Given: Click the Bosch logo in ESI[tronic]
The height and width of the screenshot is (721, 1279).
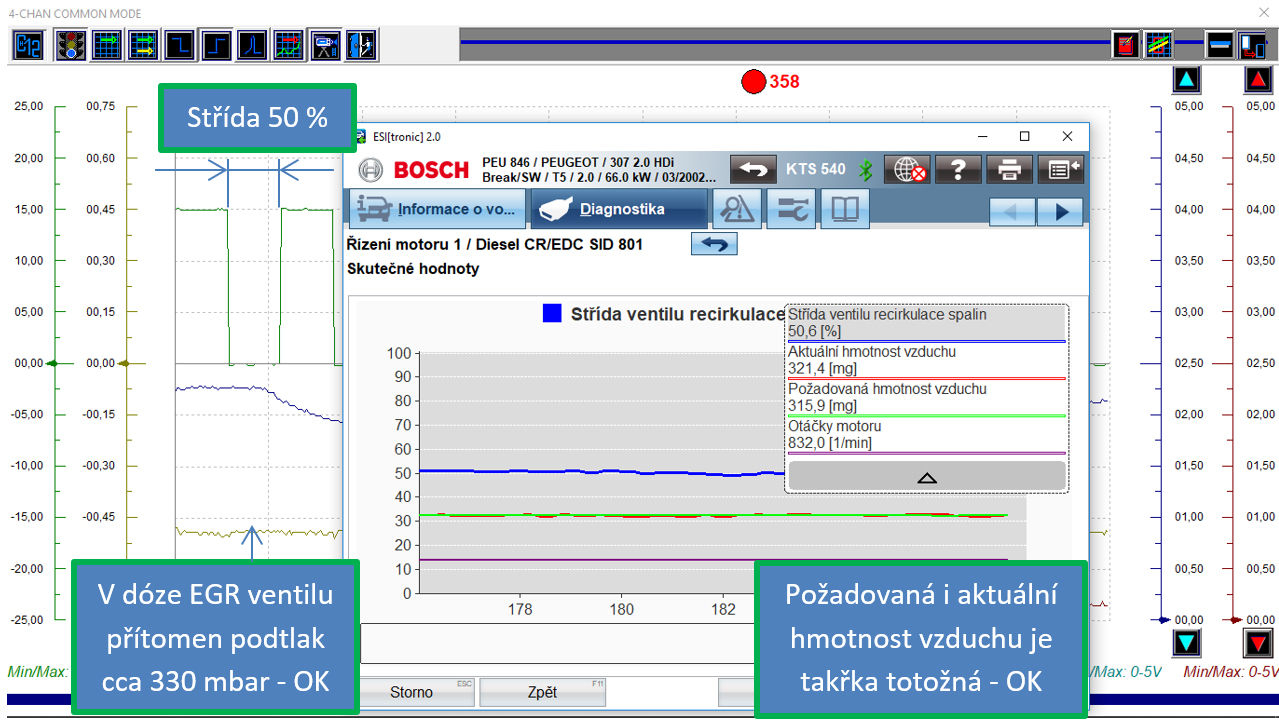Looking at the screenshot, I should 413,170.
